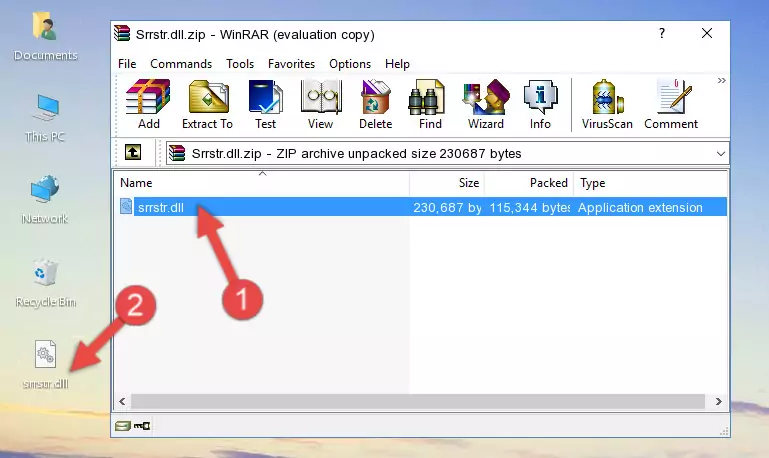
Task: Click the question mark help button
Action: click(662, 33)
